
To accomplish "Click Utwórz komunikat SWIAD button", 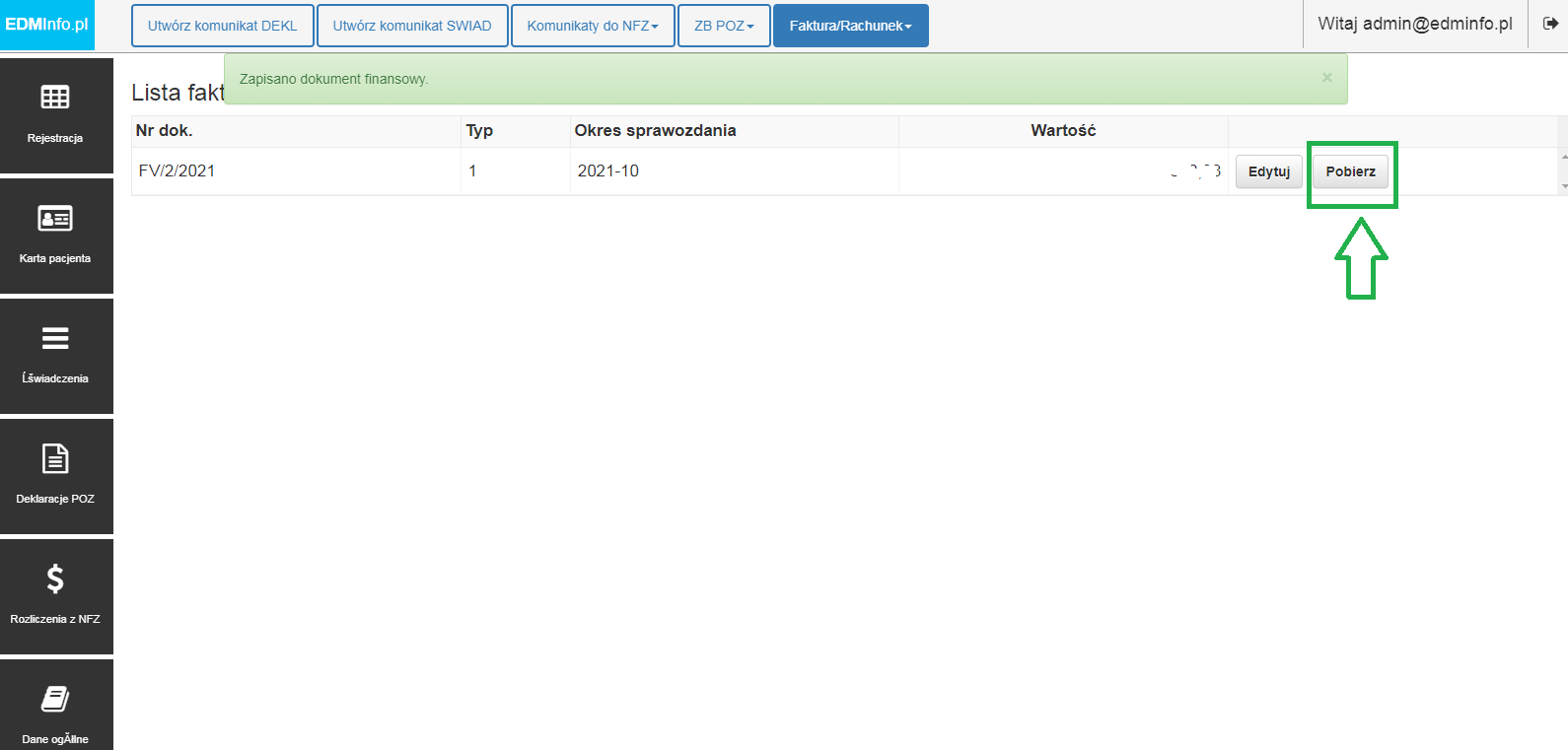I will pos(412,26).
